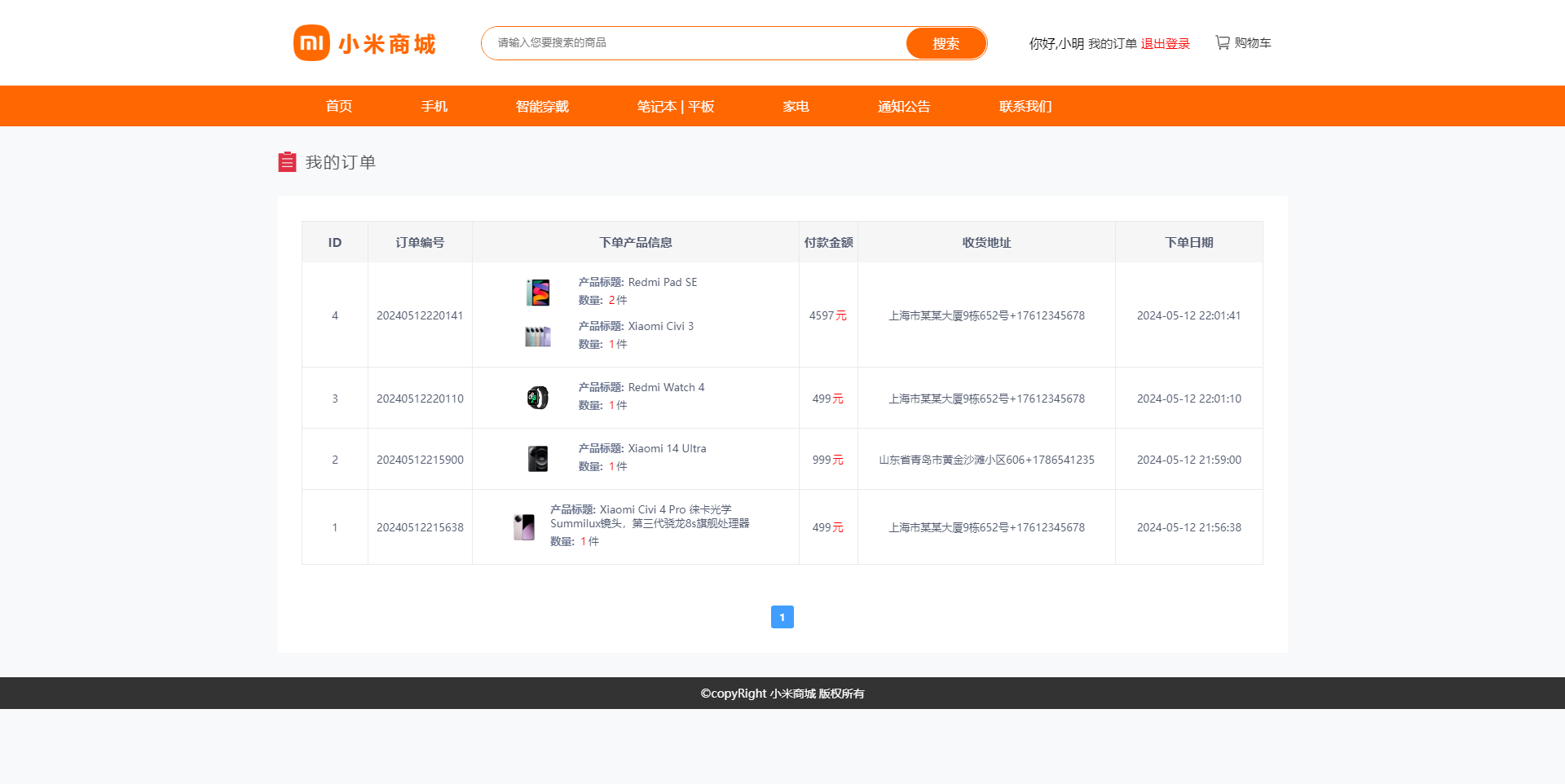Click the 4597元 payment amount
The height and width of the screenshot is (784, 1565).
(x=828, y=315)
